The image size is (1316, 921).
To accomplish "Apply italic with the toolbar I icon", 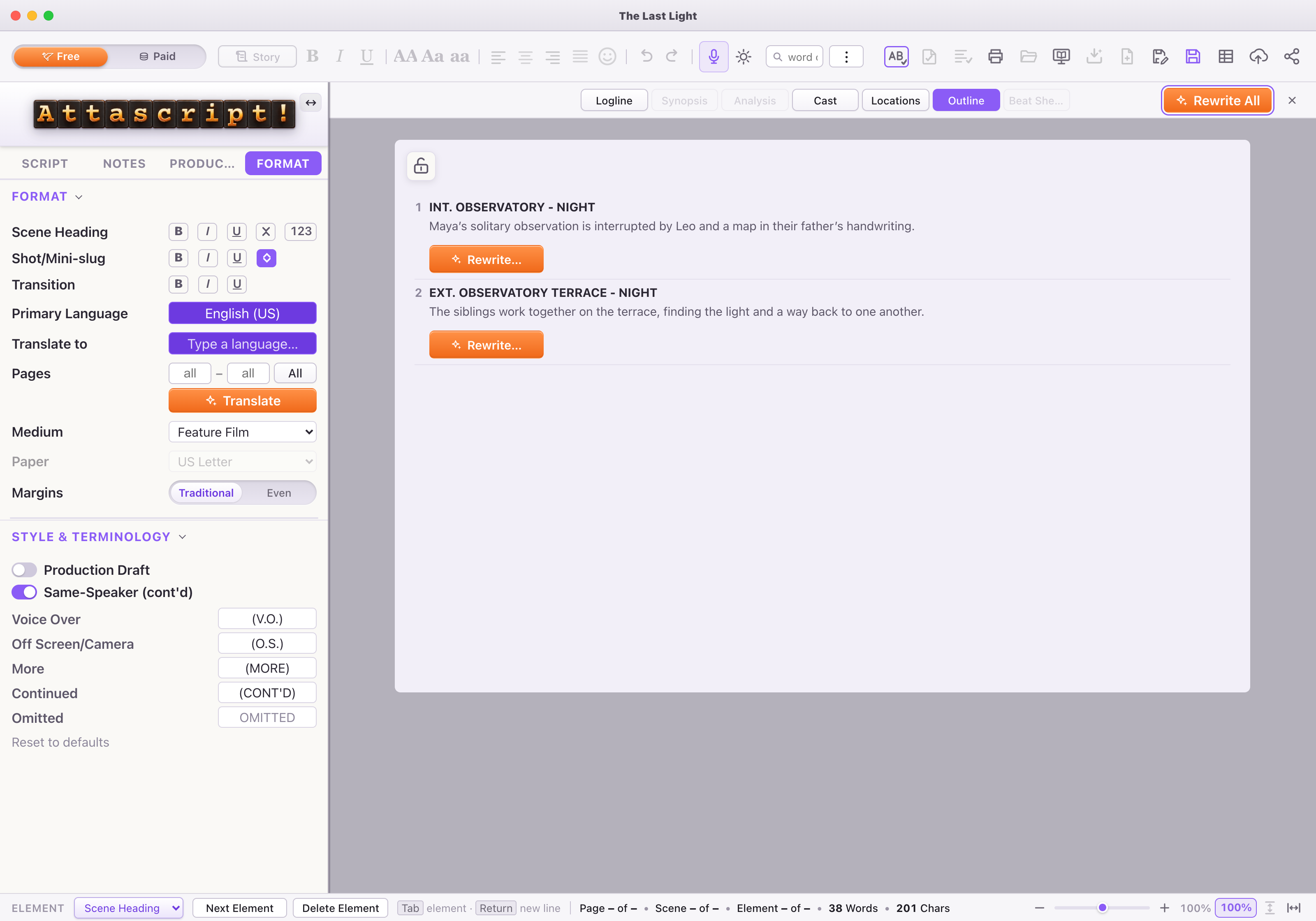I will point(339,56).
